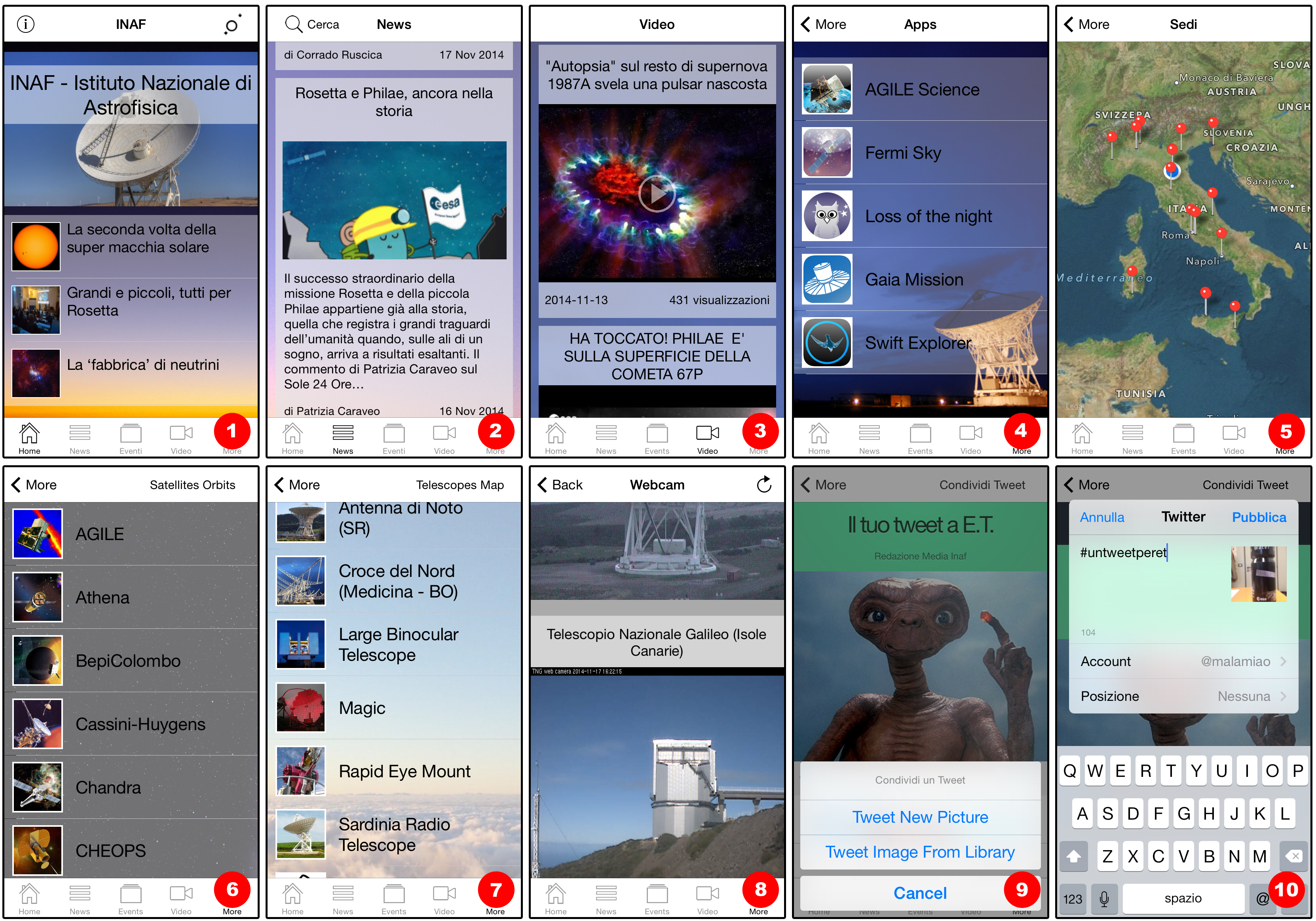Tap the orbit icon in the INAF header
Screen dimensions: 1316x921
click(232, 25)
